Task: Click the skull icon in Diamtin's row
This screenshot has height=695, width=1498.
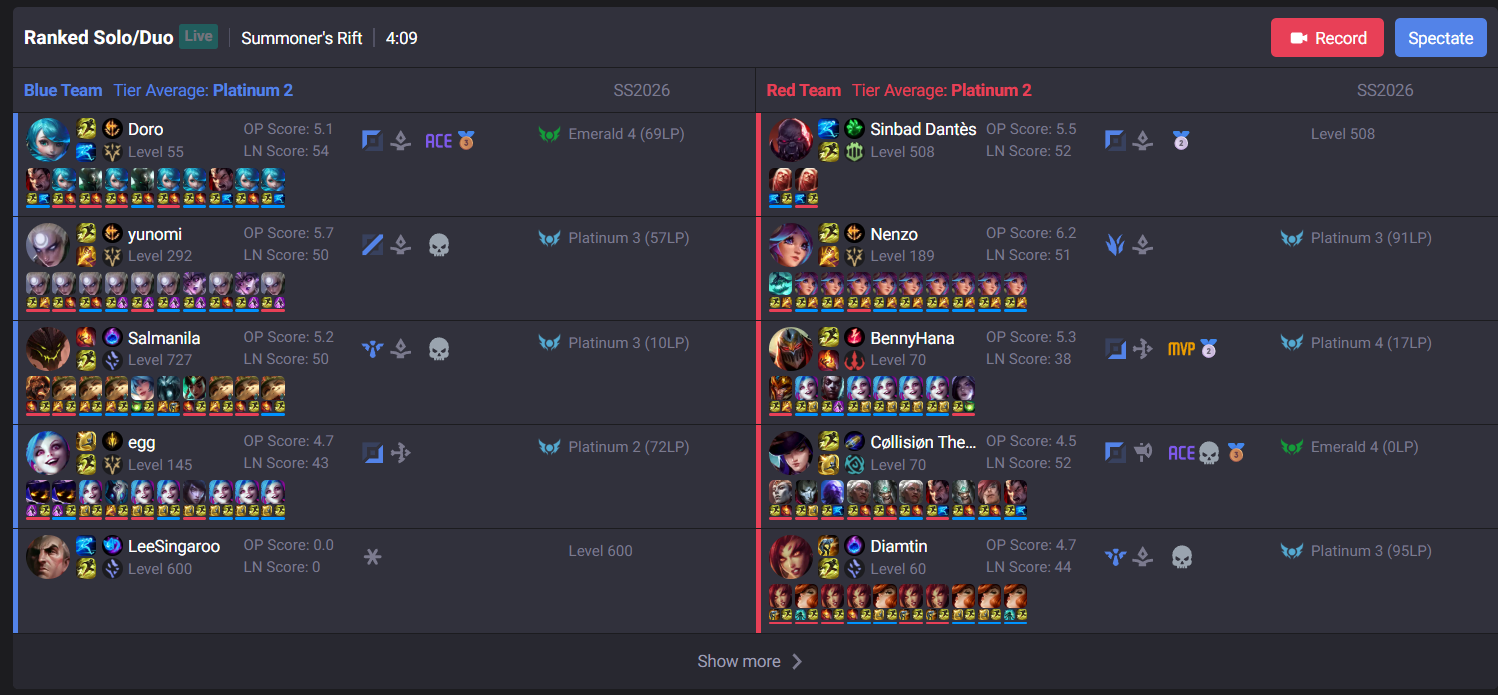Action: (x=1182, y=557)
